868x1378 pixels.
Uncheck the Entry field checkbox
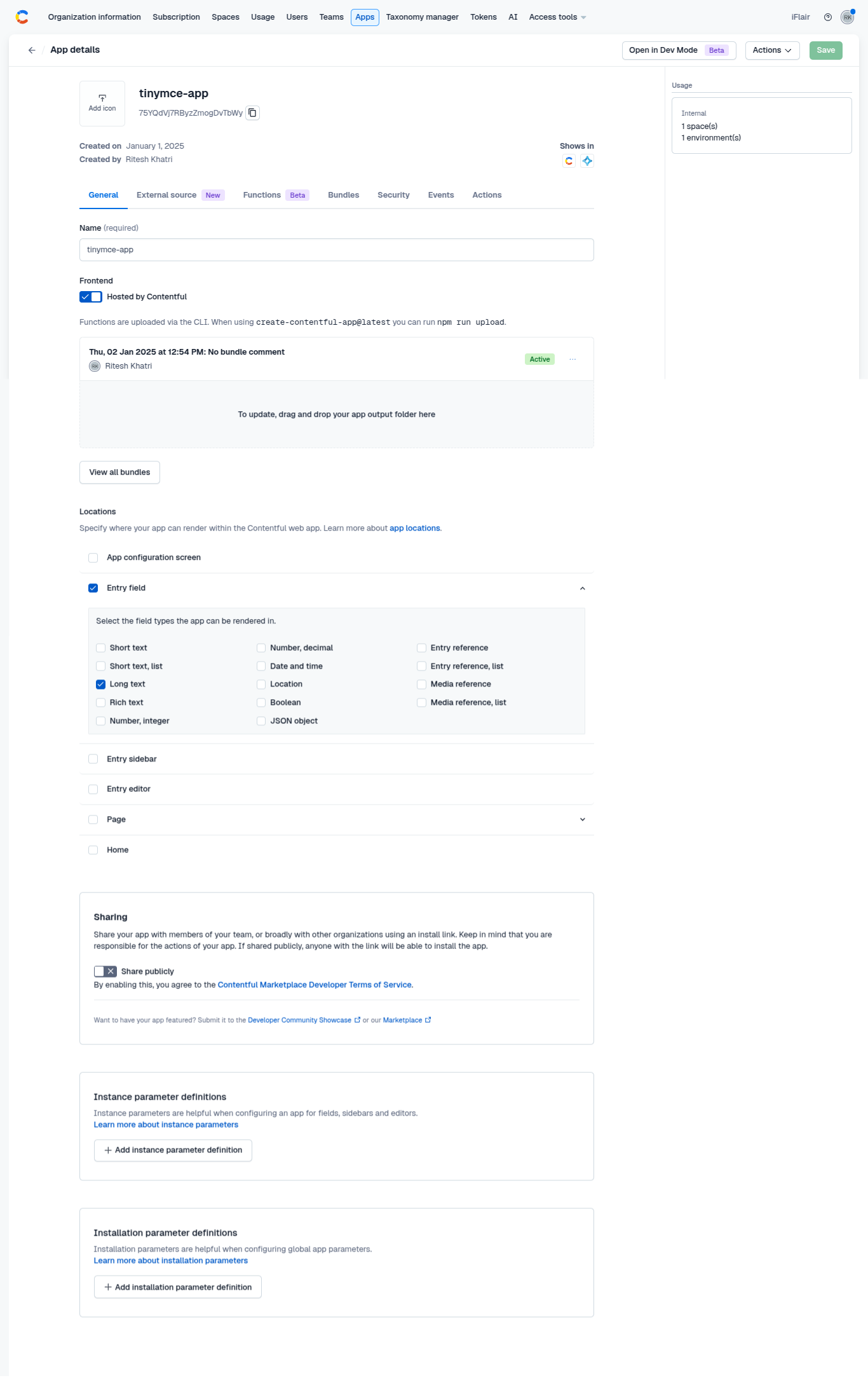pyautogui.click(x=93, y=589)
